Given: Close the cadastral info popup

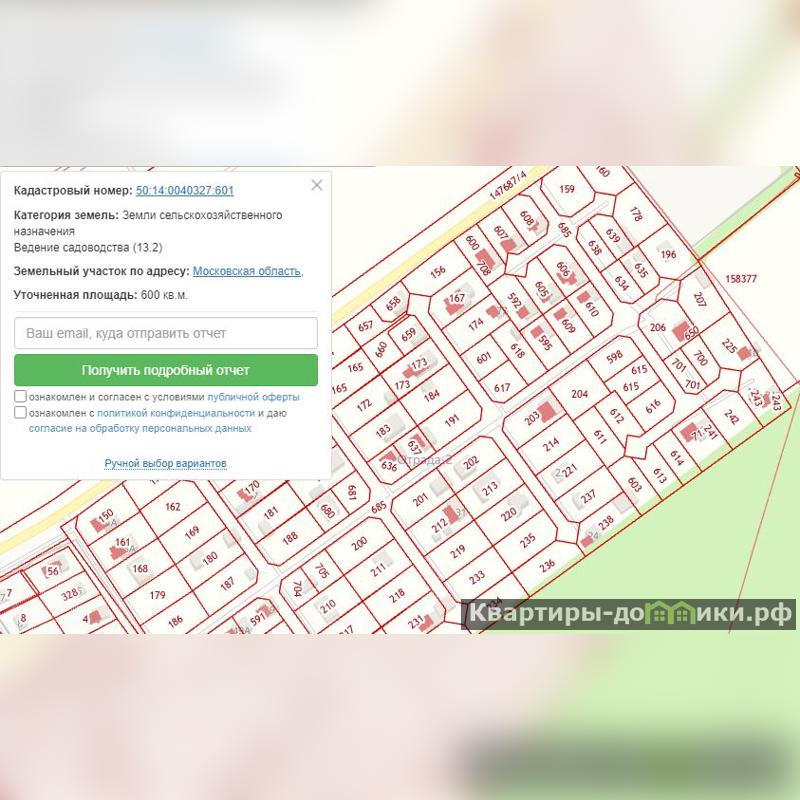Looking at the screenshot, I should [x=317, y=185].
